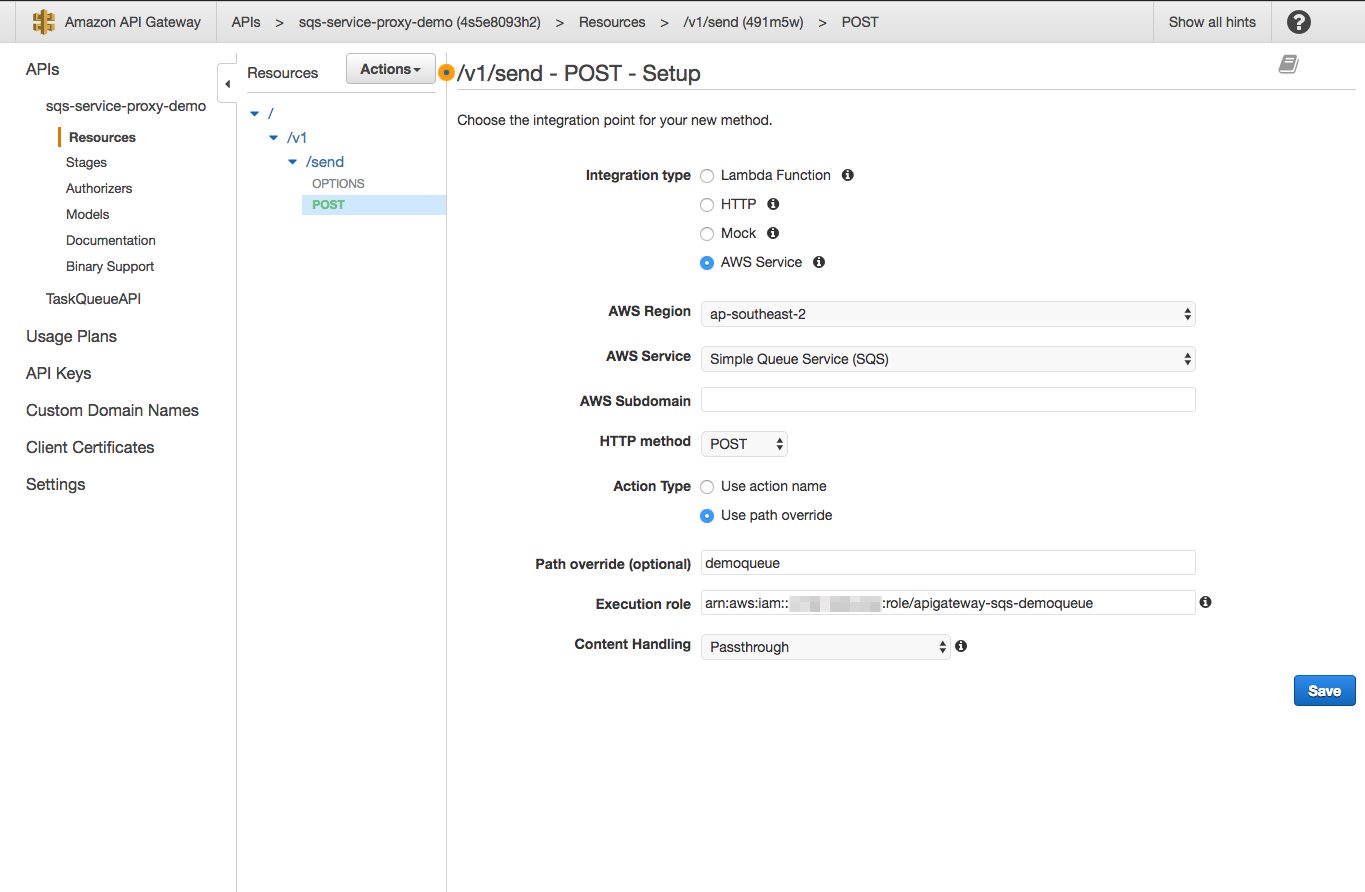Click the Save button
The height and width of the screenshot is (892, 1365).
point(1324,691)
